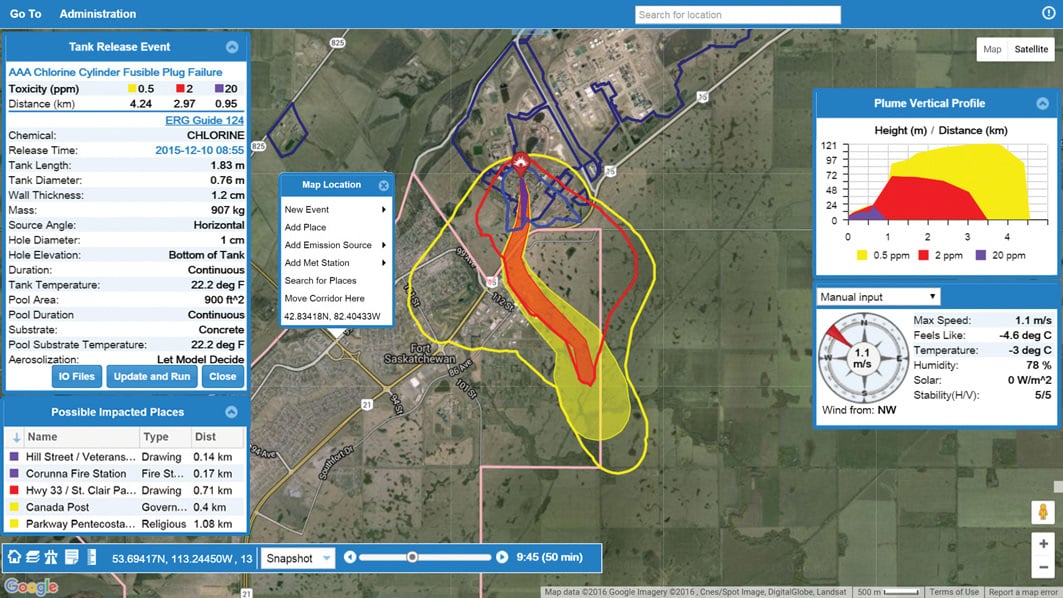The width and height of the screenshot is (1063, 598).
Task: Open the ERG Guide 124 link
Action: coord(204,120)
